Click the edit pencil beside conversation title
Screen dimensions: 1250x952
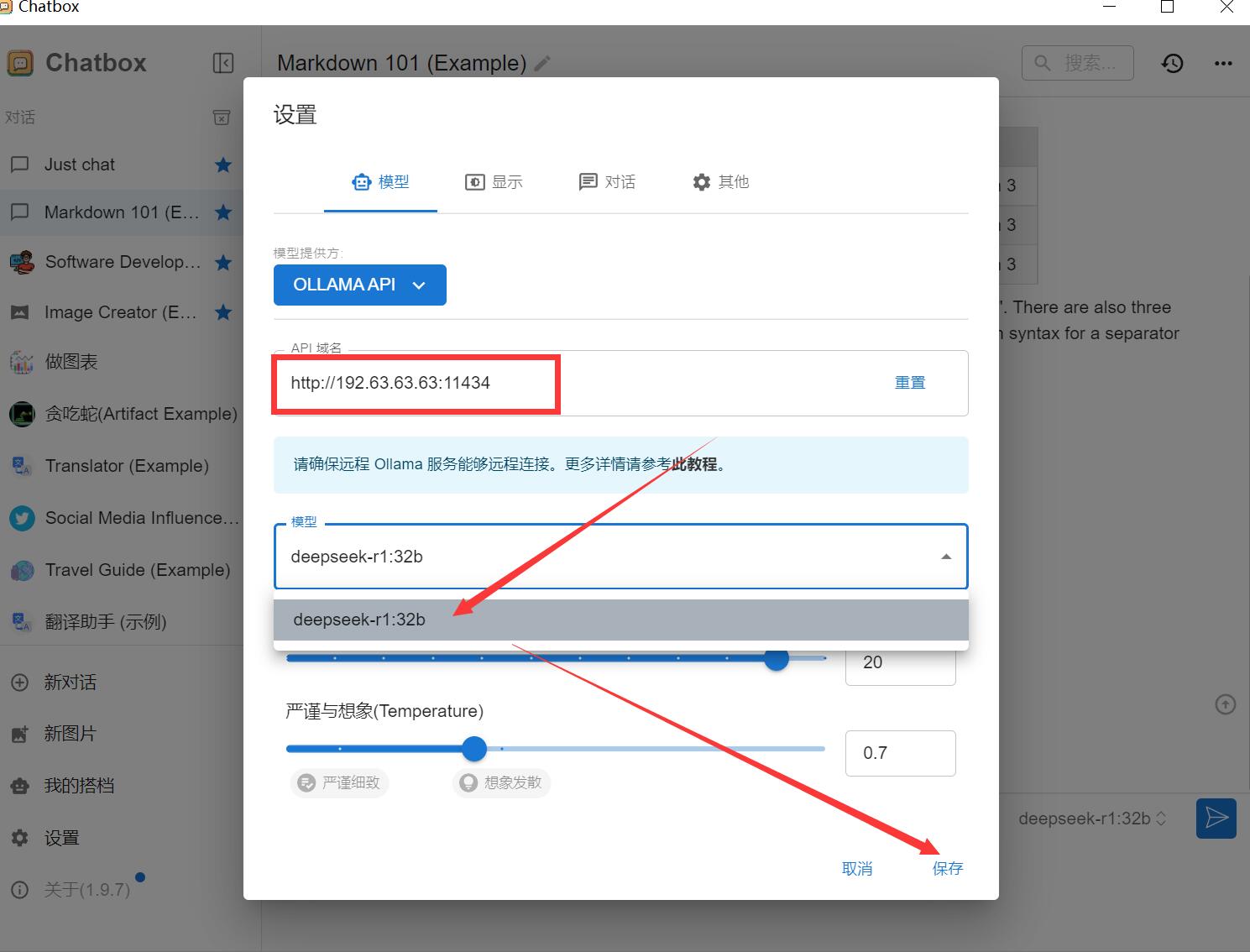tap(542, 64)
